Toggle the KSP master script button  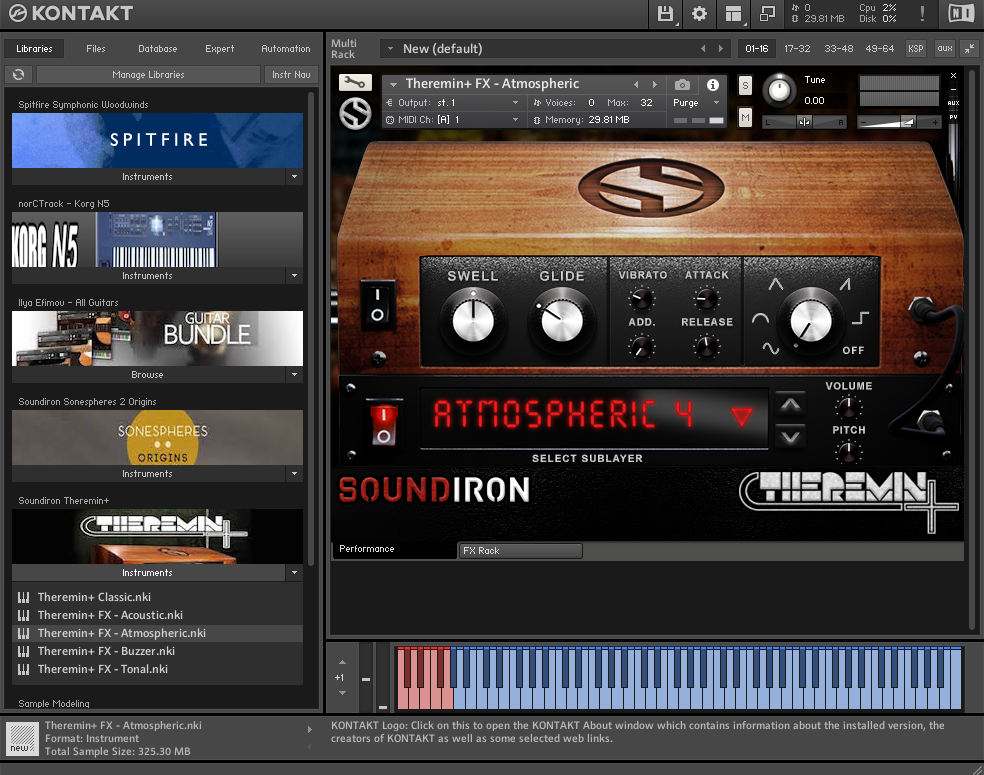[x=916, y=48]
